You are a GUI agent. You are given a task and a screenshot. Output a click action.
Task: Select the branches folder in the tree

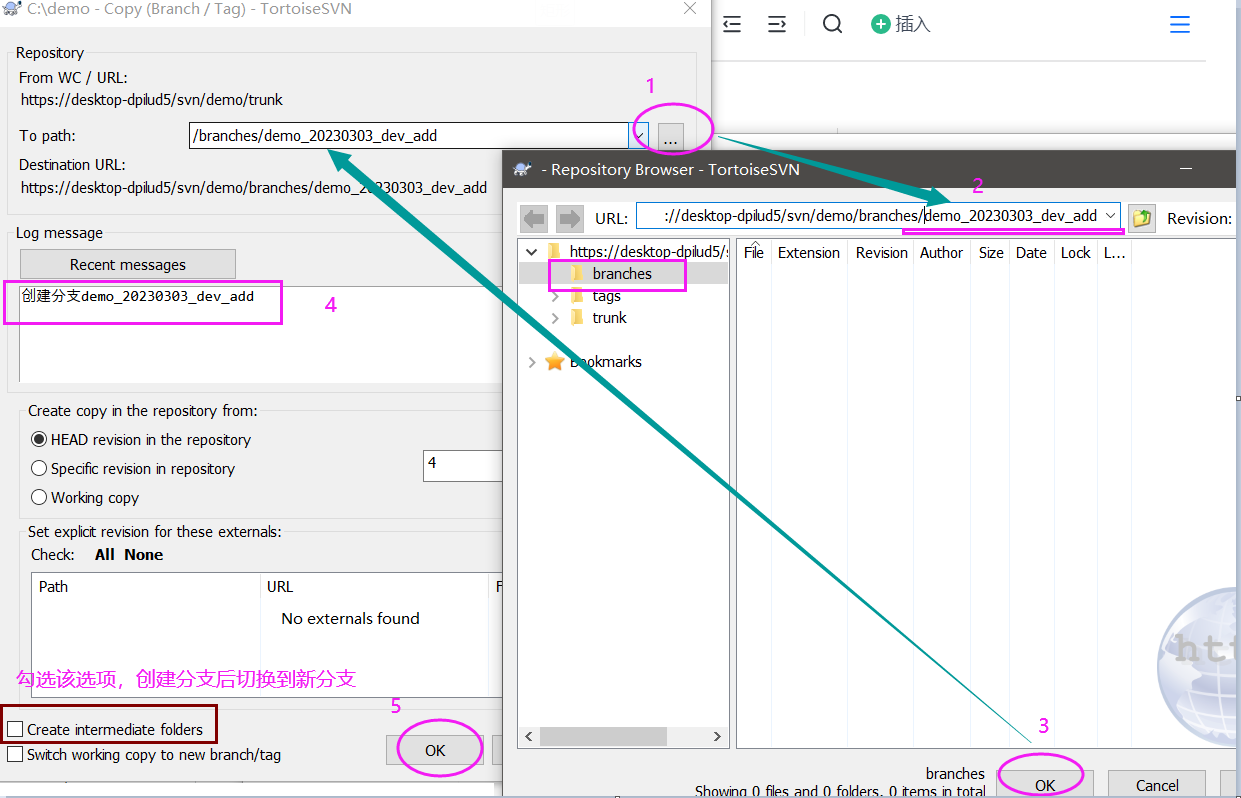pos(621,273)
